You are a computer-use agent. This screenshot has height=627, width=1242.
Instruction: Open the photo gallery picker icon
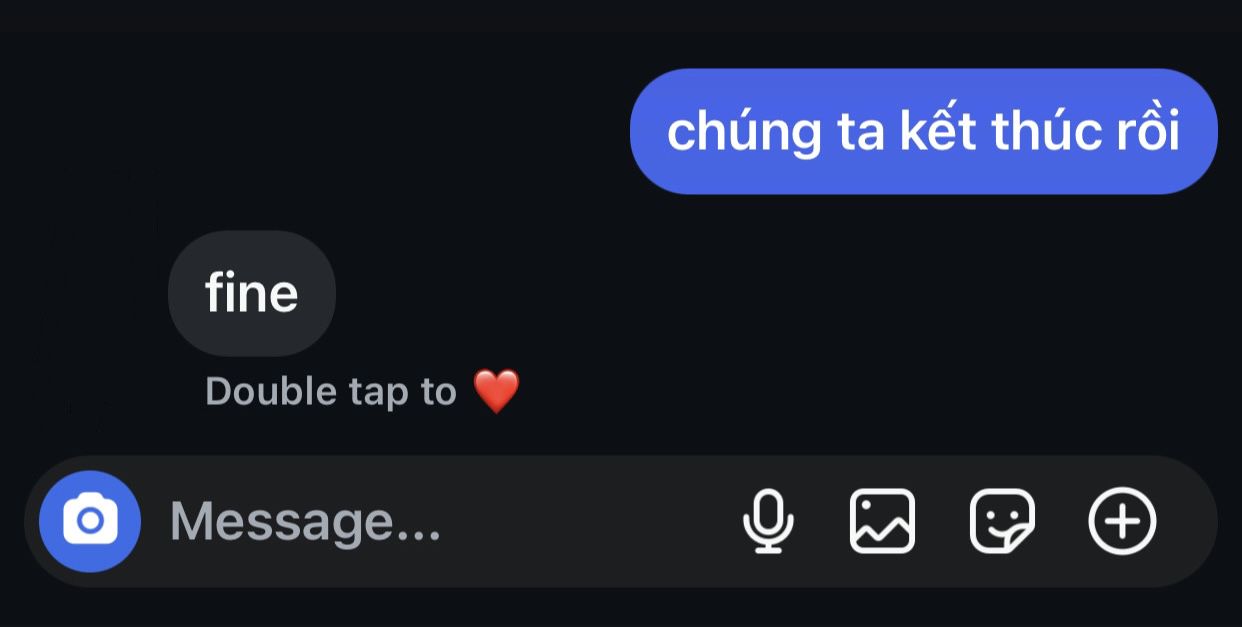882,521
